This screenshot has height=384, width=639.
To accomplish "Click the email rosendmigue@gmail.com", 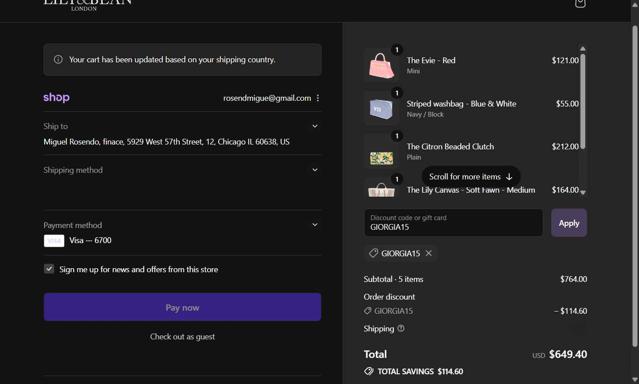I will [267, 98].
